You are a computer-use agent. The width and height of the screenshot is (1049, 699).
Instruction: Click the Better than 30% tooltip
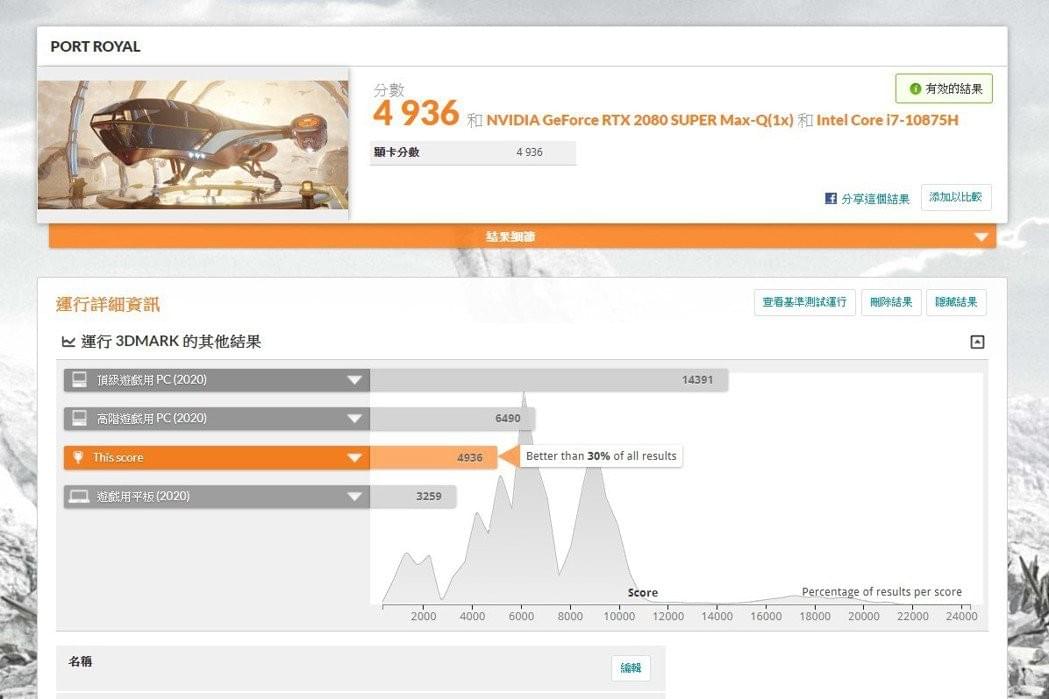pos(601,456)
